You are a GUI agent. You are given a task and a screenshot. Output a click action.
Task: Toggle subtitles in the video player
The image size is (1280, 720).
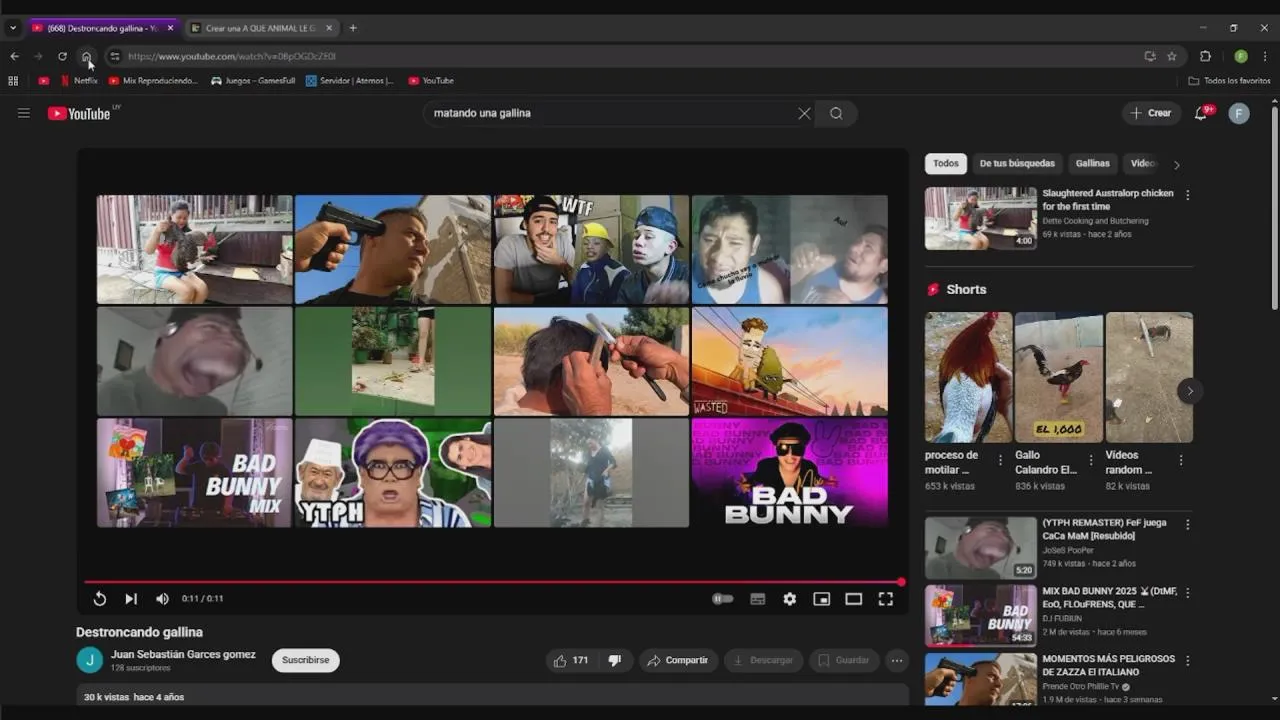(758, 599)
